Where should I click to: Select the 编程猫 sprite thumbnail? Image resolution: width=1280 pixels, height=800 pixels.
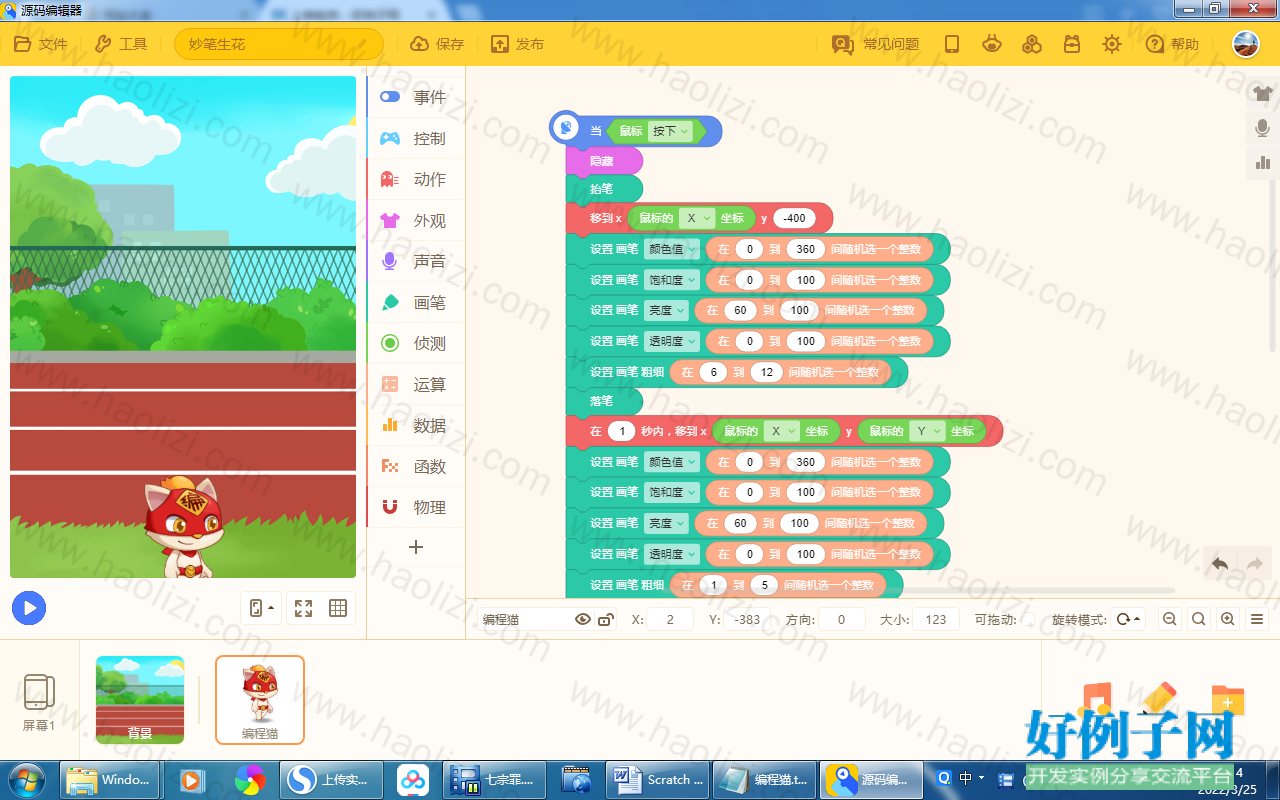point(260,700)
